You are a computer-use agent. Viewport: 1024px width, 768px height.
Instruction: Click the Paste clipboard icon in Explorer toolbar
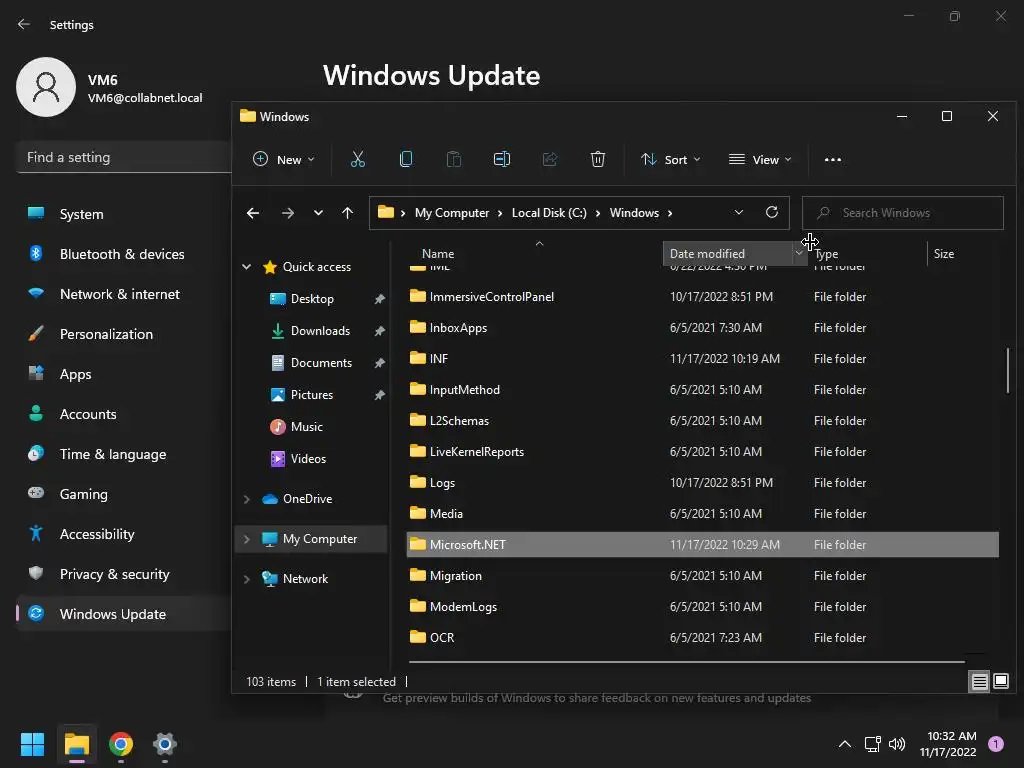point(453,159)
